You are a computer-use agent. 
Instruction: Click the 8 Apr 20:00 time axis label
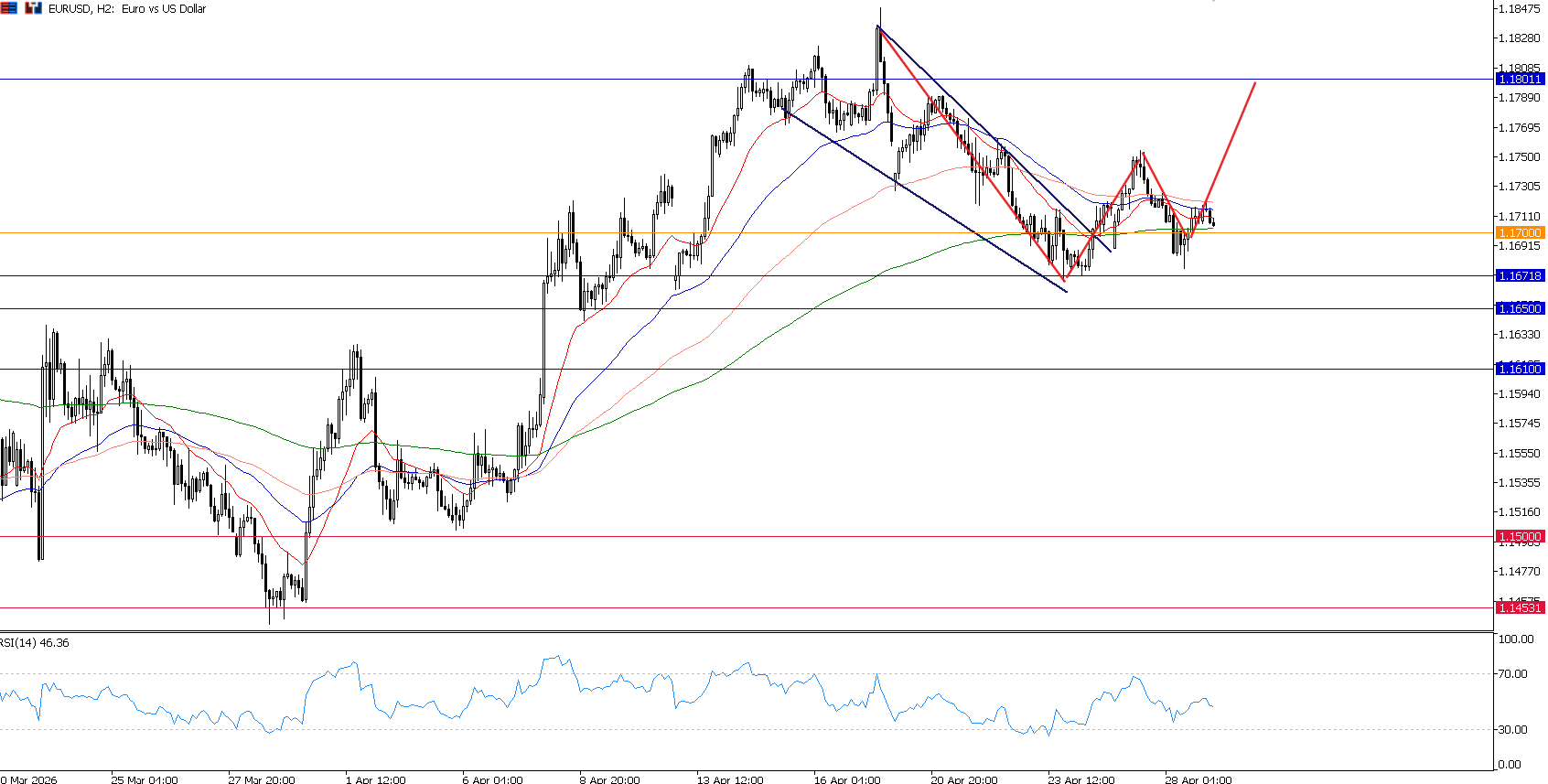[x=609, y=779]
